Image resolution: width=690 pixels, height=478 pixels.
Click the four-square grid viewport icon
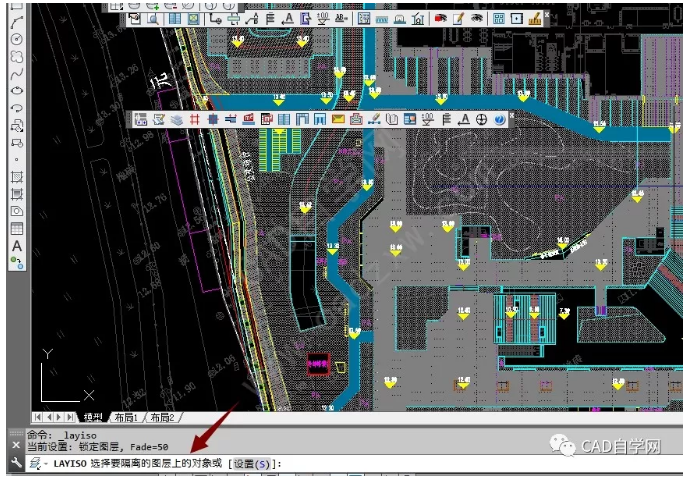[499, 19]
